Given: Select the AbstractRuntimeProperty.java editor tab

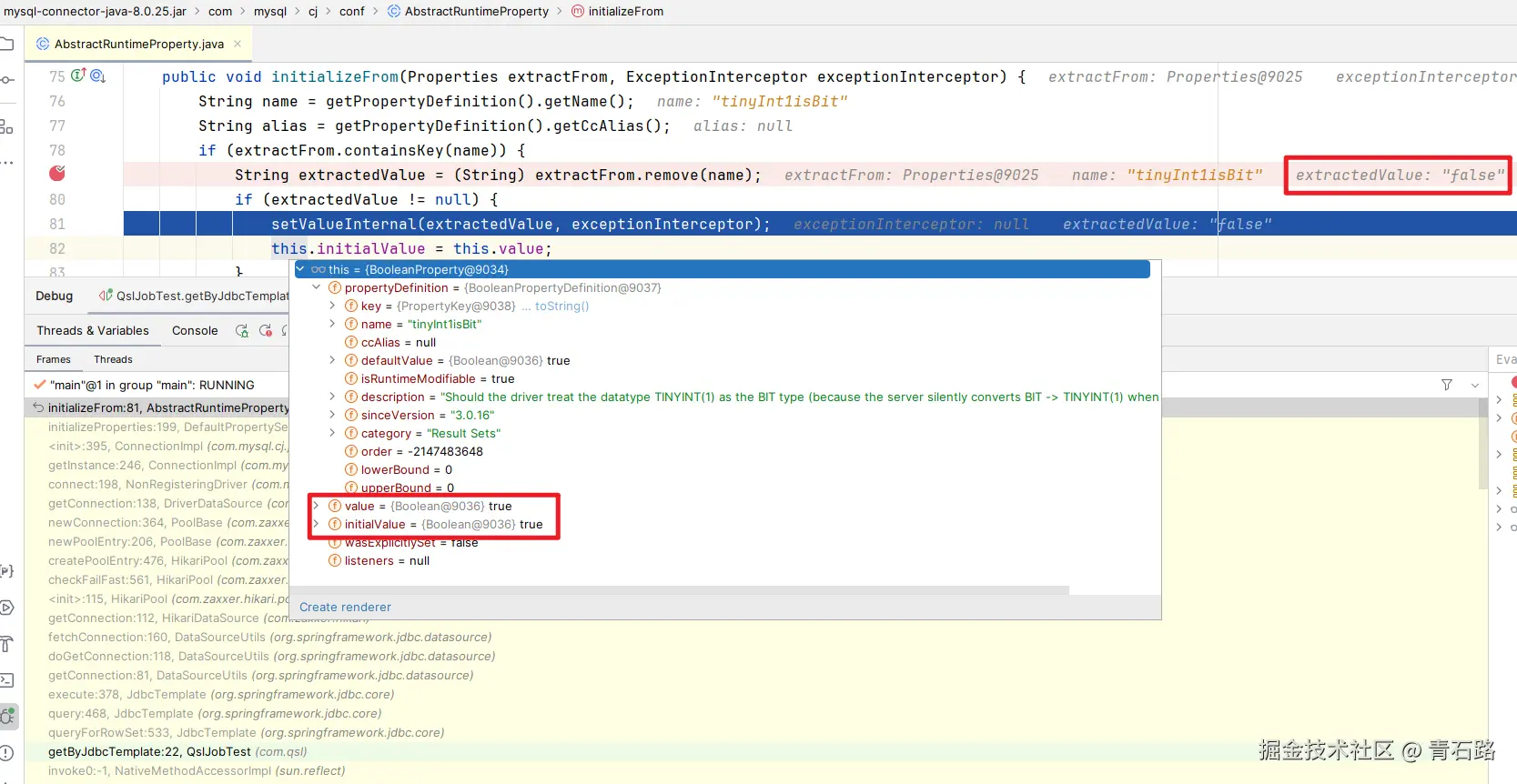Looking at the screenshot, I should tap(138, 44).
